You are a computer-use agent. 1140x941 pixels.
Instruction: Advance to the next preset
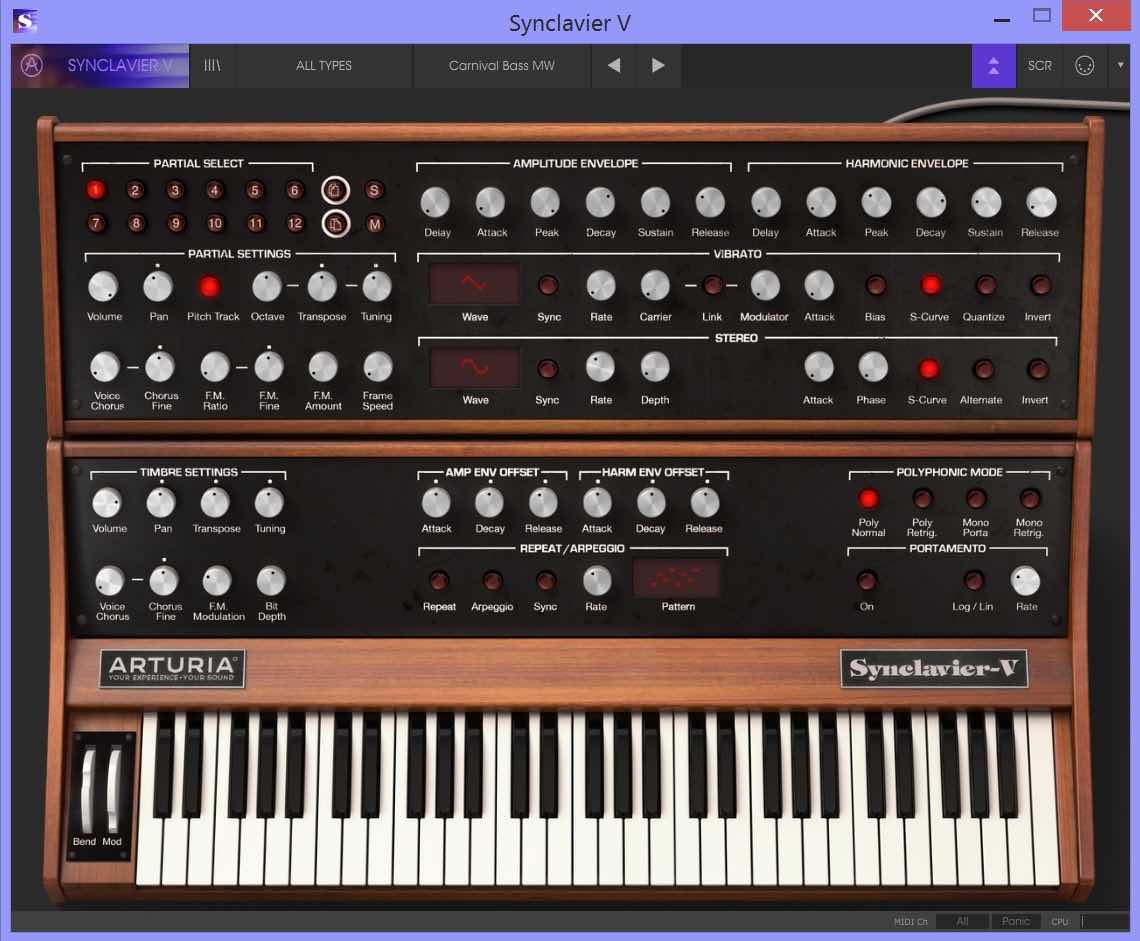[658, 66]
